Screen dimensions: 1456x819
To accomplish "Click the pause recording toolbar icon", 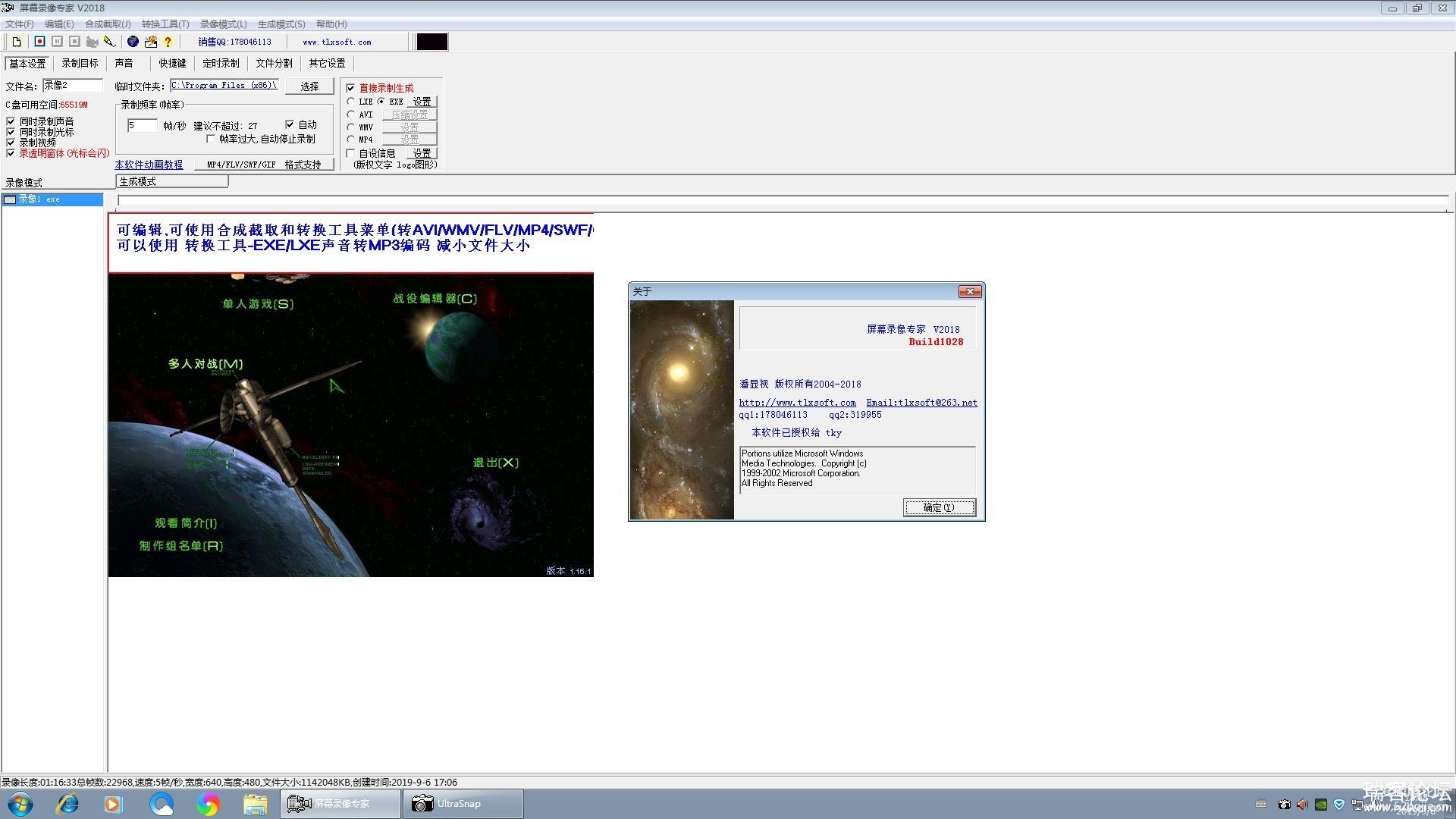I will [x=57, y=42].
